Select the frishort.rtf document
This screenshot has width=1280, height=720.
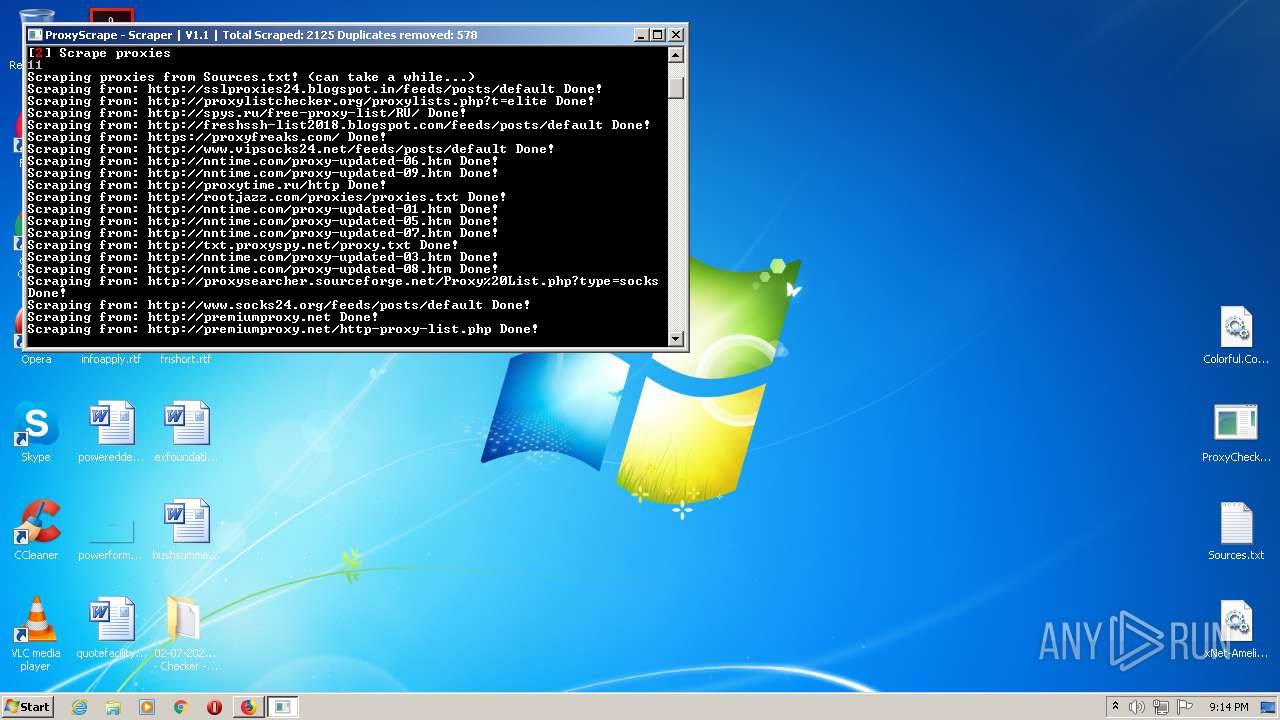tap(186, 358)
